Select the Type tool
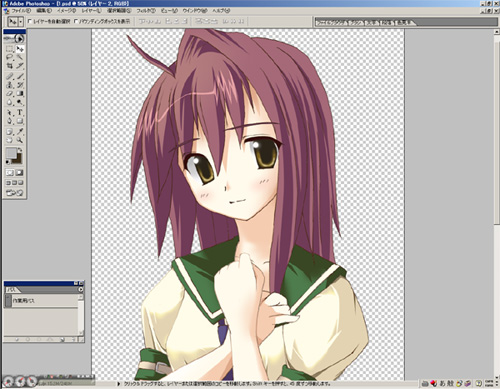The width and height of the screenshot is (500, 389). [x=20, y=113]
